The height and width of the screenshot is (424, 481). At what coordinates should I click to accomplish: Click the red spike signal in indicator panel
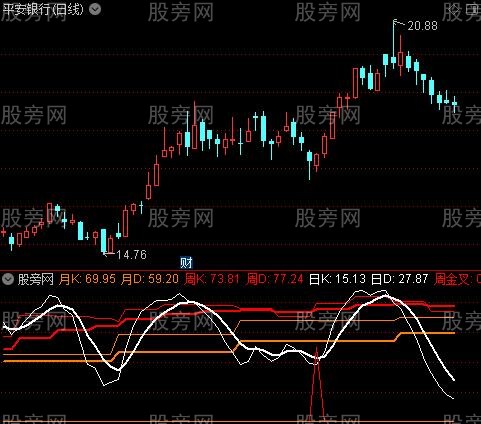click(x=317, y=383)
